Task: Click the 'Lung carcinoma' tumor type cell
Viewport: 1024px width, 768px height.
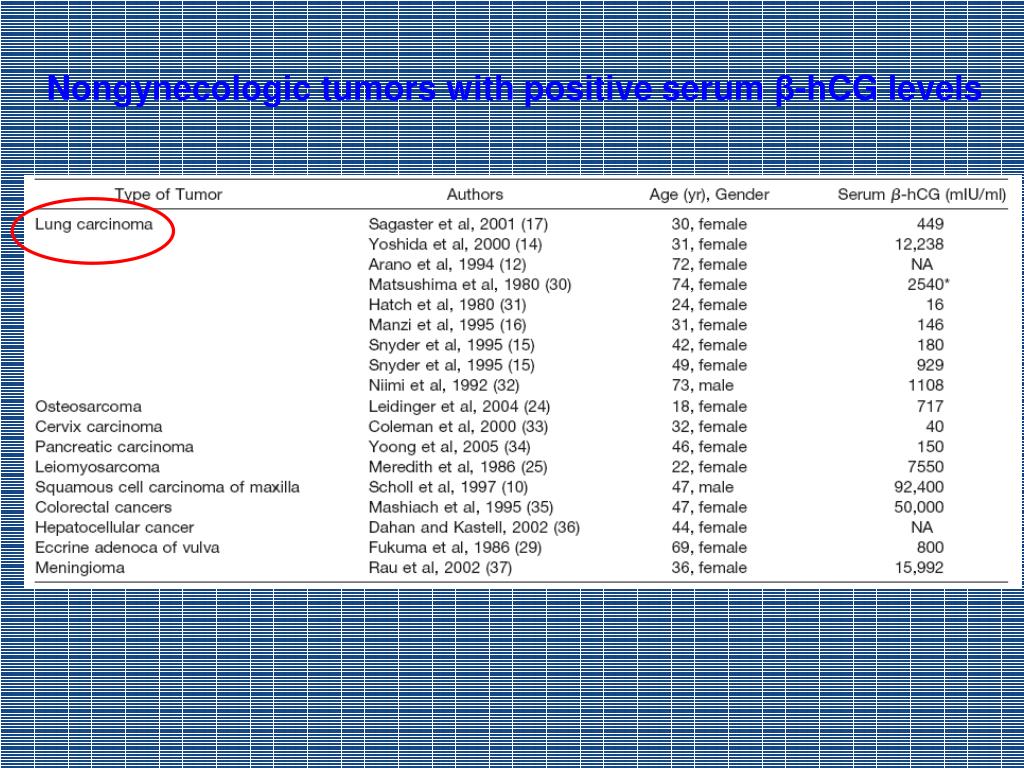Action: [94, 225]
